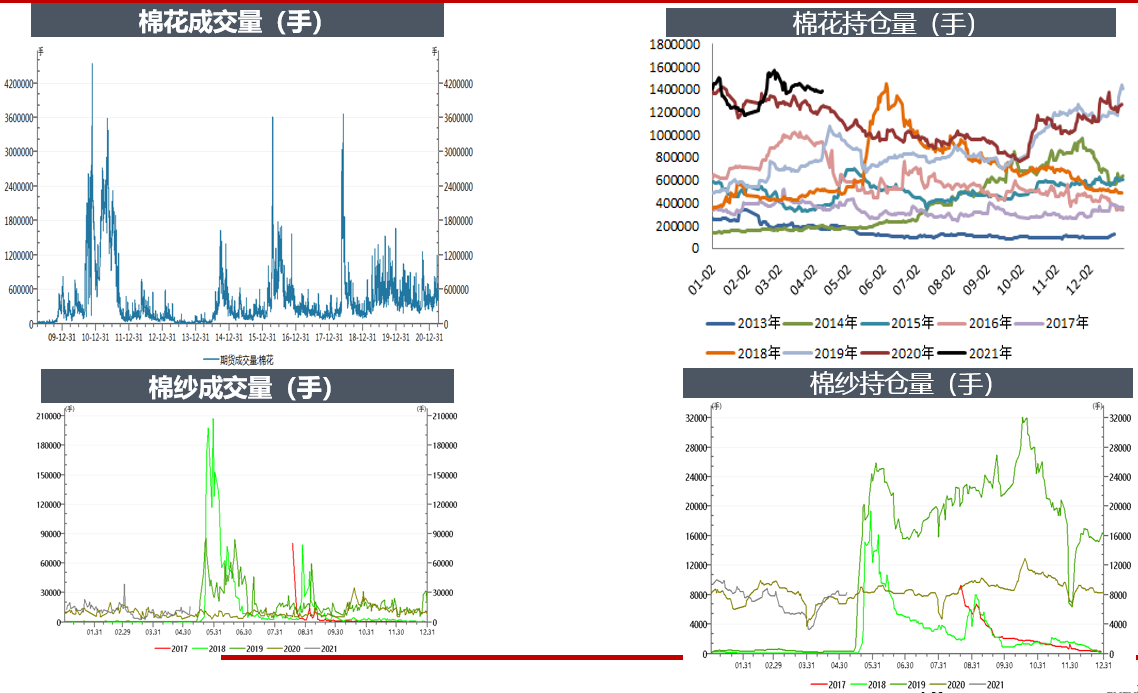The image size is (1138, 693).
Task: Click the 棉花持仓量（手） chart title
Action: (x=890, y=23)
